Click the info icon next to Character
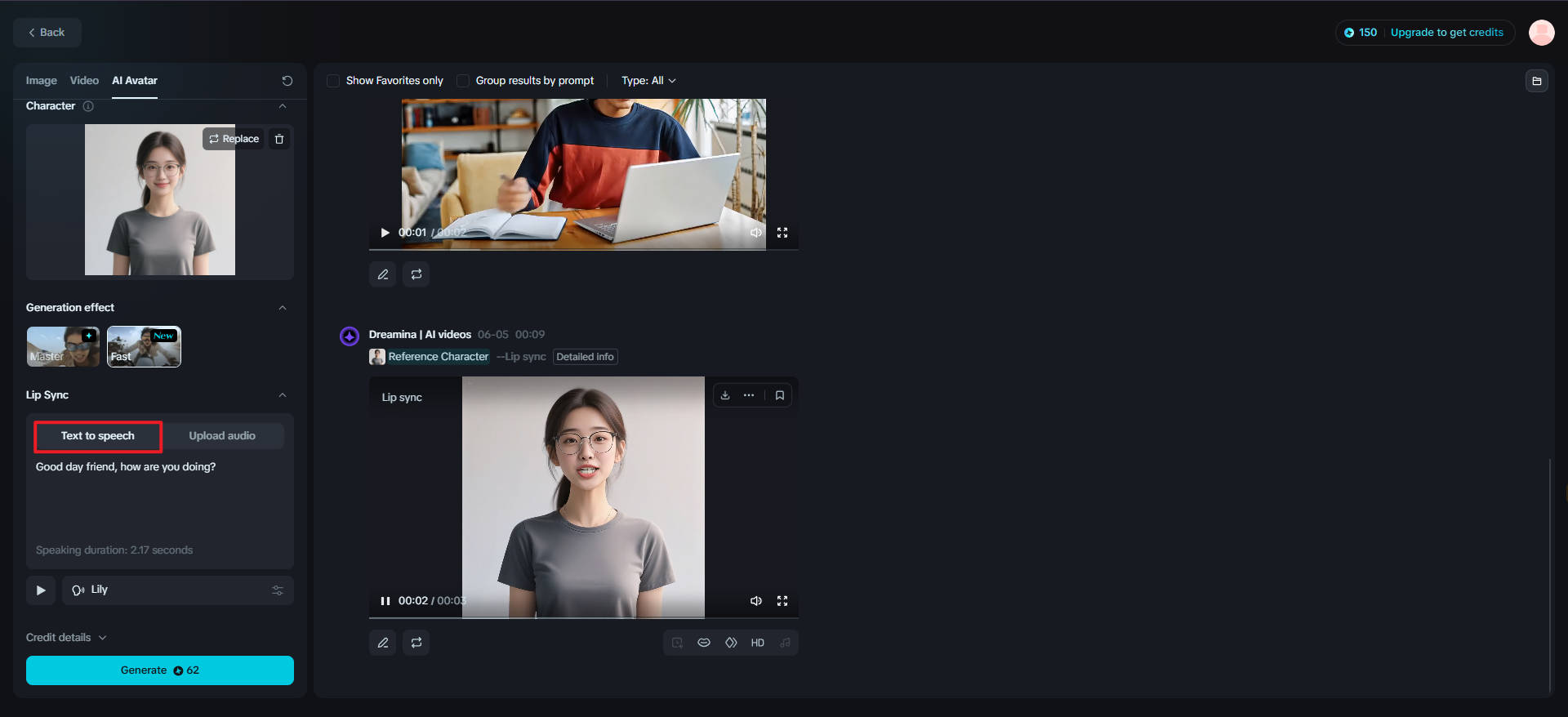The height and width of the screenshot is (717, 1568). pos(88,106)
